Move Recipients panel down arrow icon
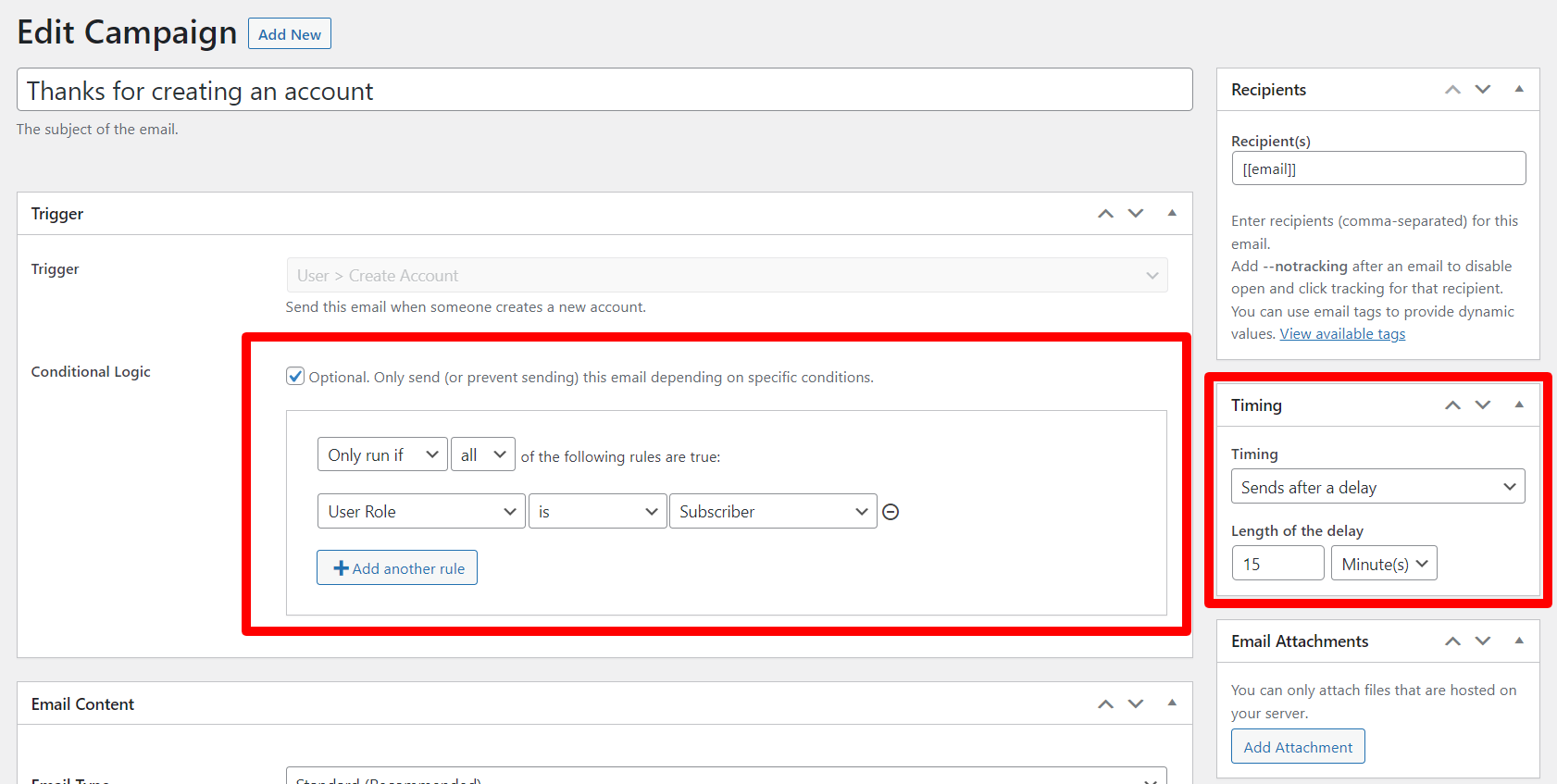1557x784 pixels. click(x=1483, y=90)
